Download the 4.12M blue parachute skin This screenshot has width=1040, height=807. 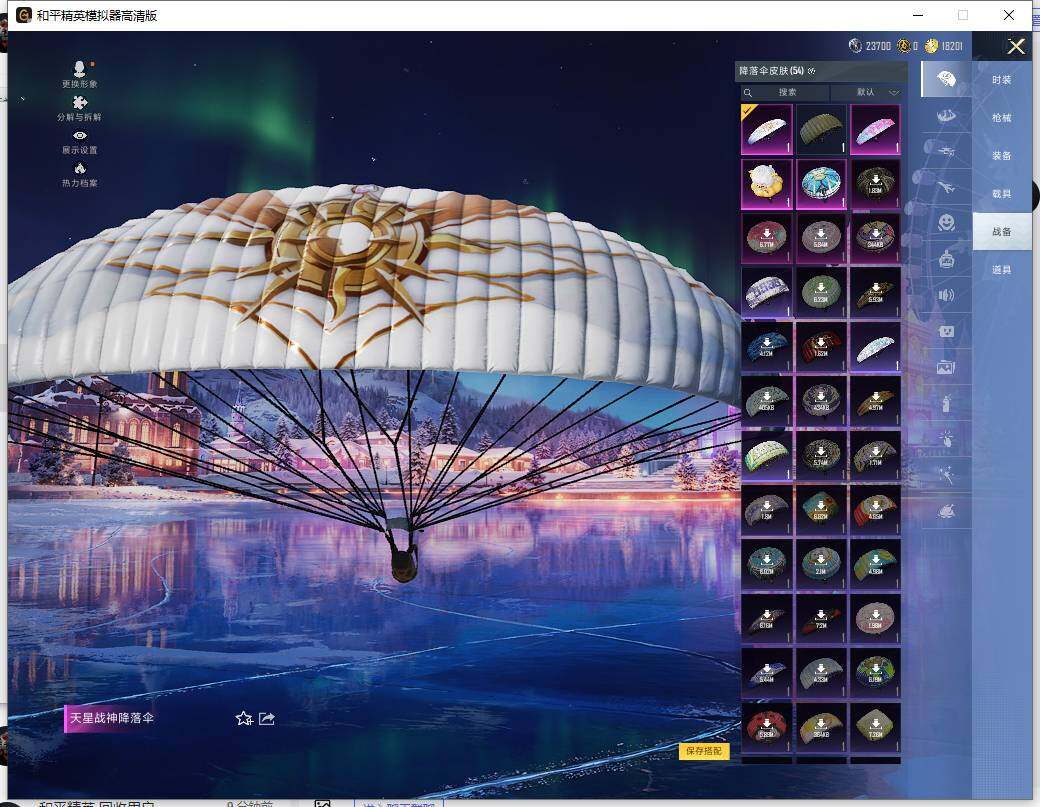[767, 347]
